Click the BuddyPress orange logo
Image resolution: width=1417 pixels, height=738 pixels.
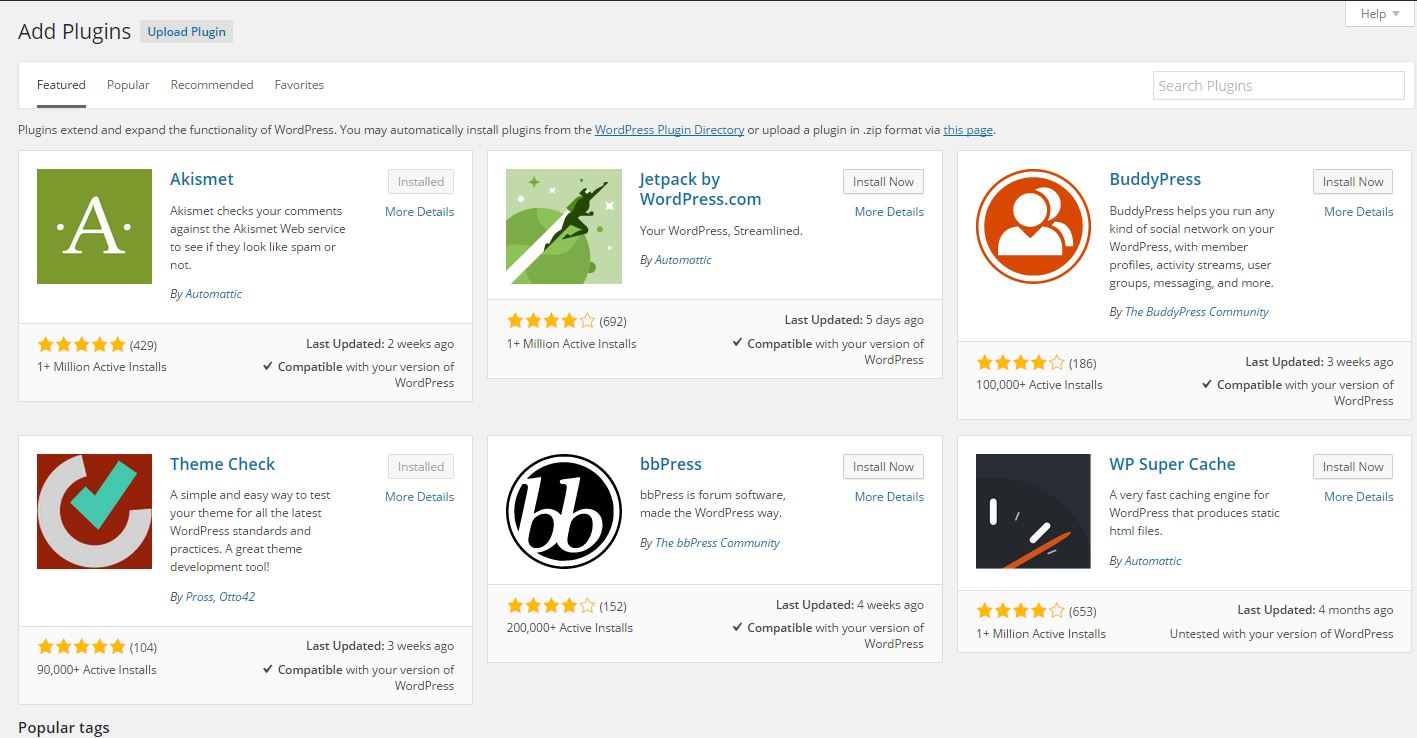(1033, 226)
